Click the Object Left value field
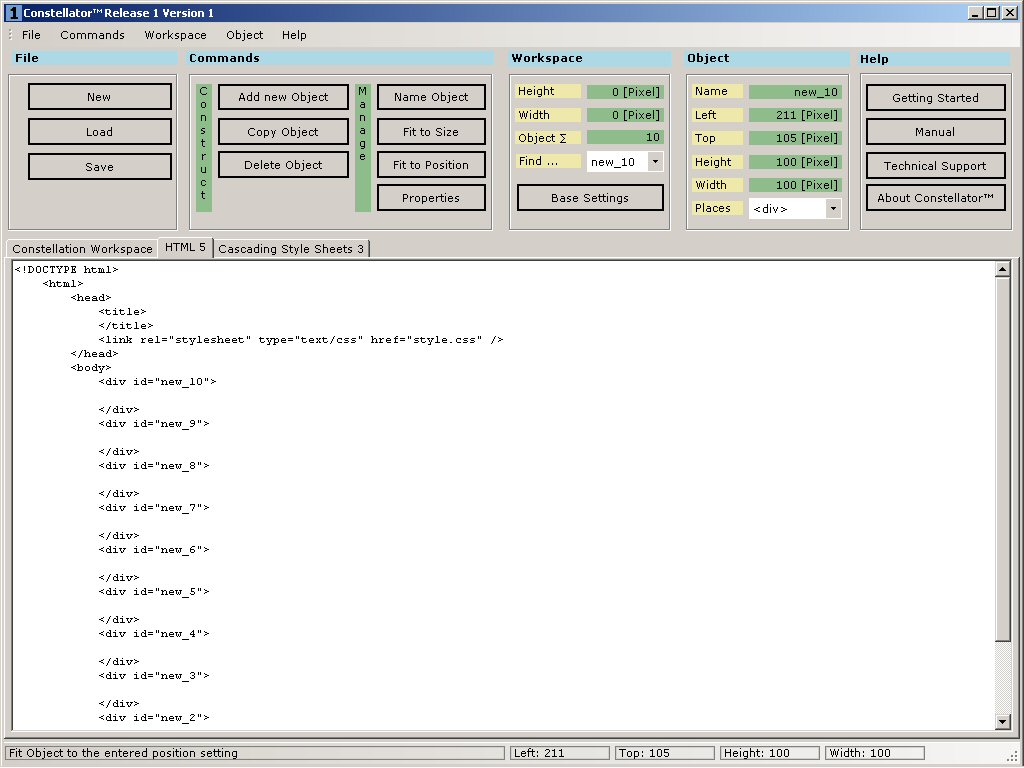This screenshot has height=768, width=1024. tap(795, 115)
